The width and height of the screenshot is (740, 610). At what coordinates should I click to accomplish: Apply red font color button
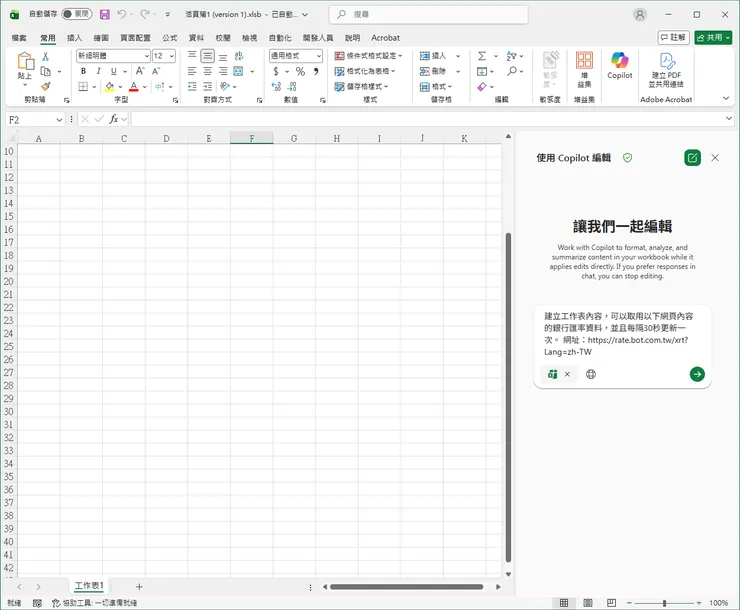point(134,86)
